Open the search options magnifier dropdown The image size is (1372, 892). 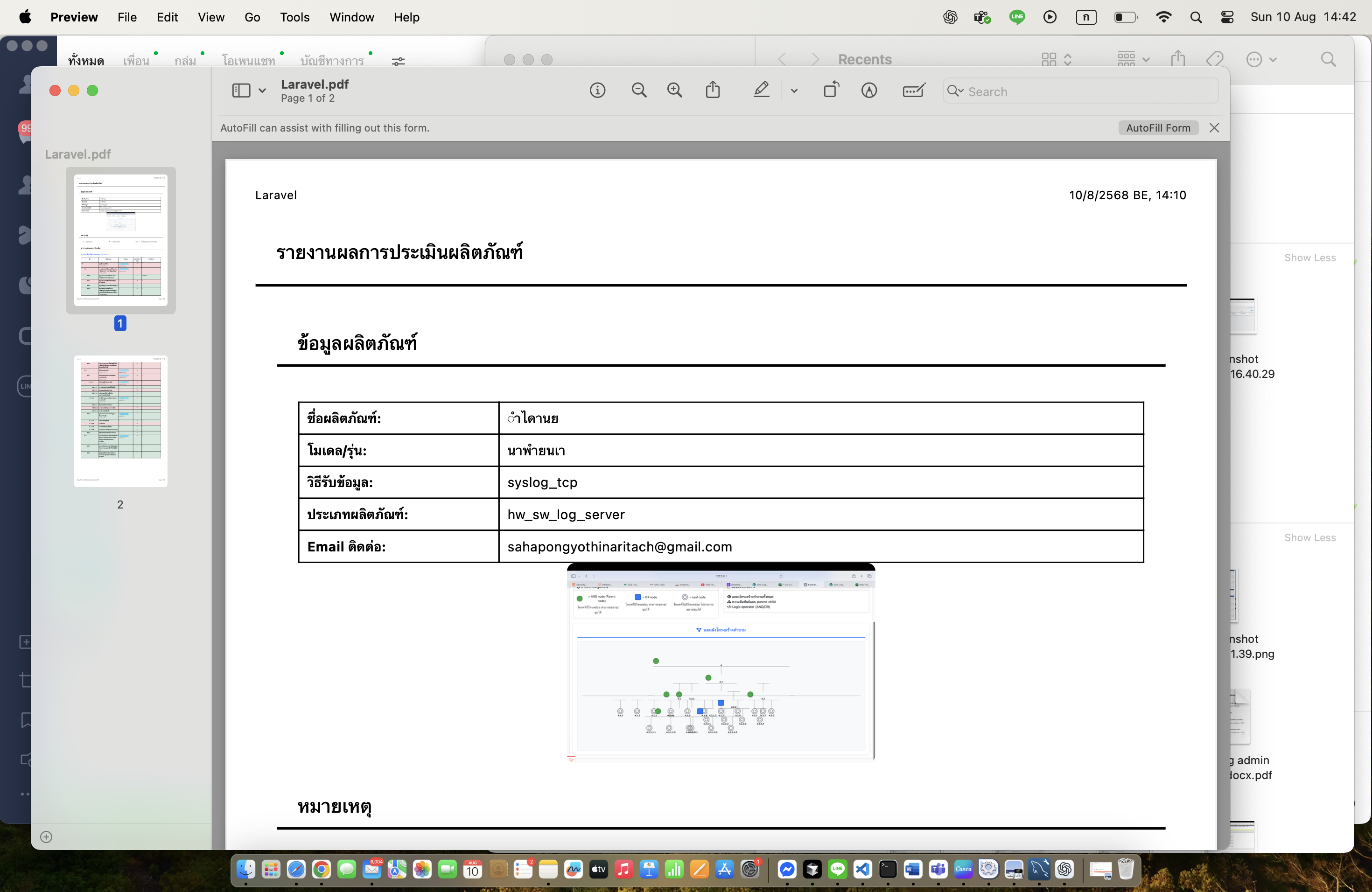pyautogui.click(x=955, y=91)
